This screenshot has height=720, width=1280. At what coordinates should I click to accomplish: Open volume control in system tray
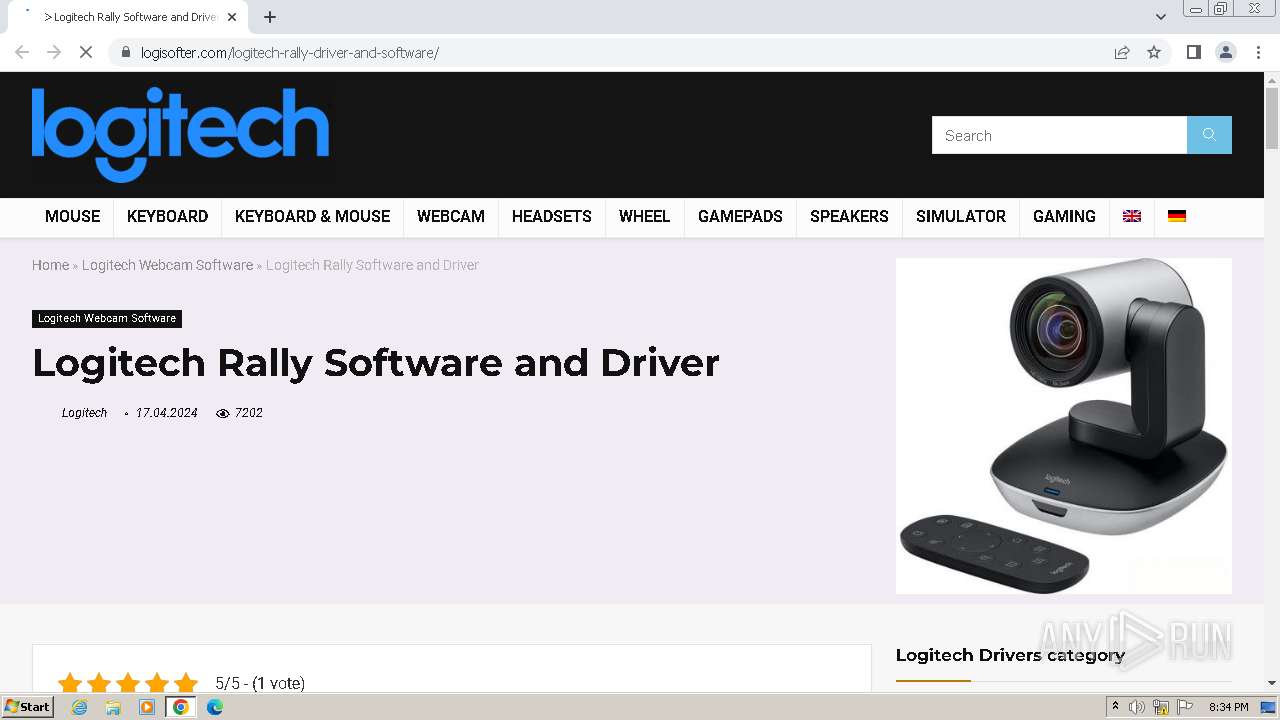click(x=1137, y=707)
